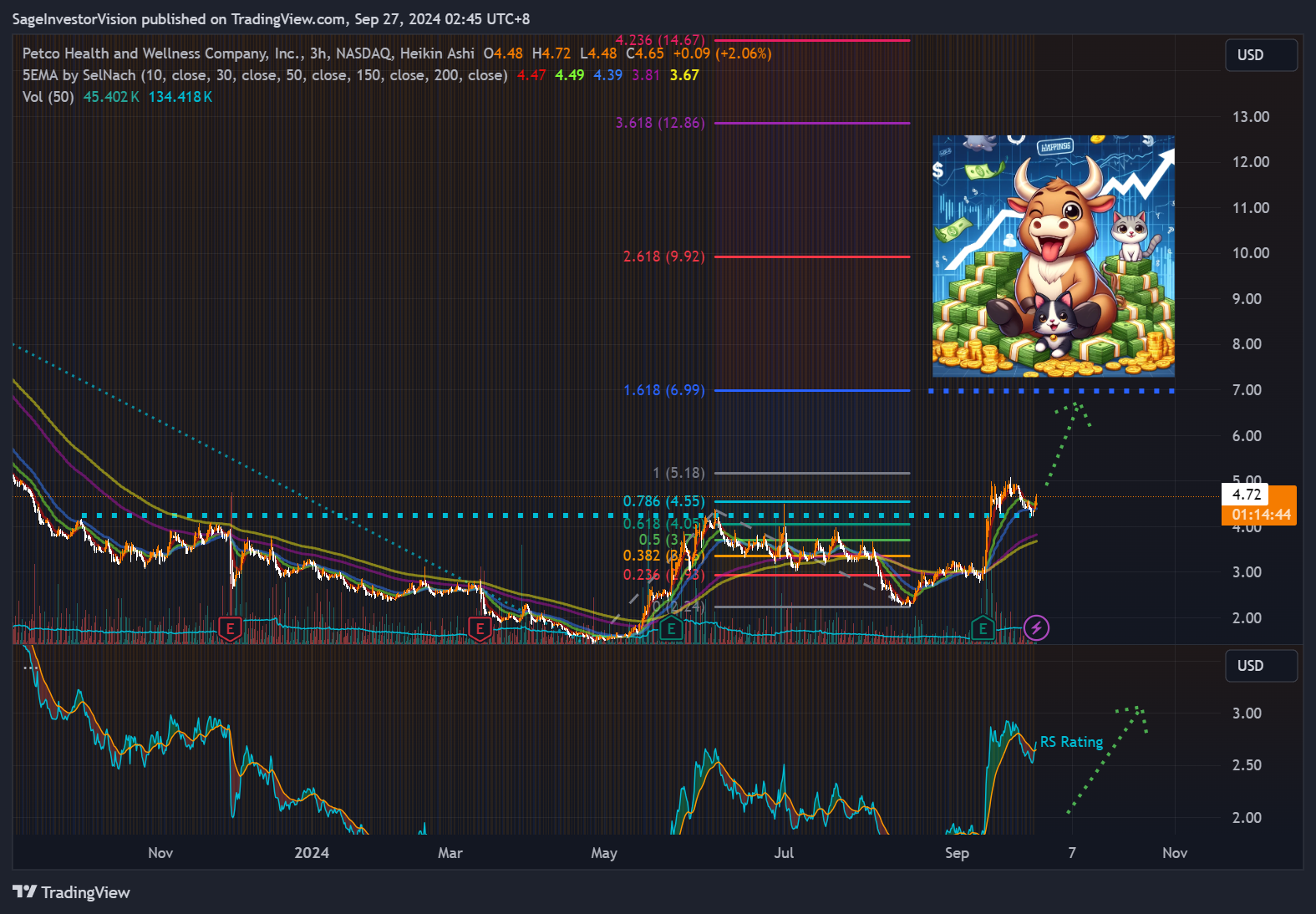Click the May label on time axis
The height and width of the screenshot is (914, 1316).
coord(604,853)
